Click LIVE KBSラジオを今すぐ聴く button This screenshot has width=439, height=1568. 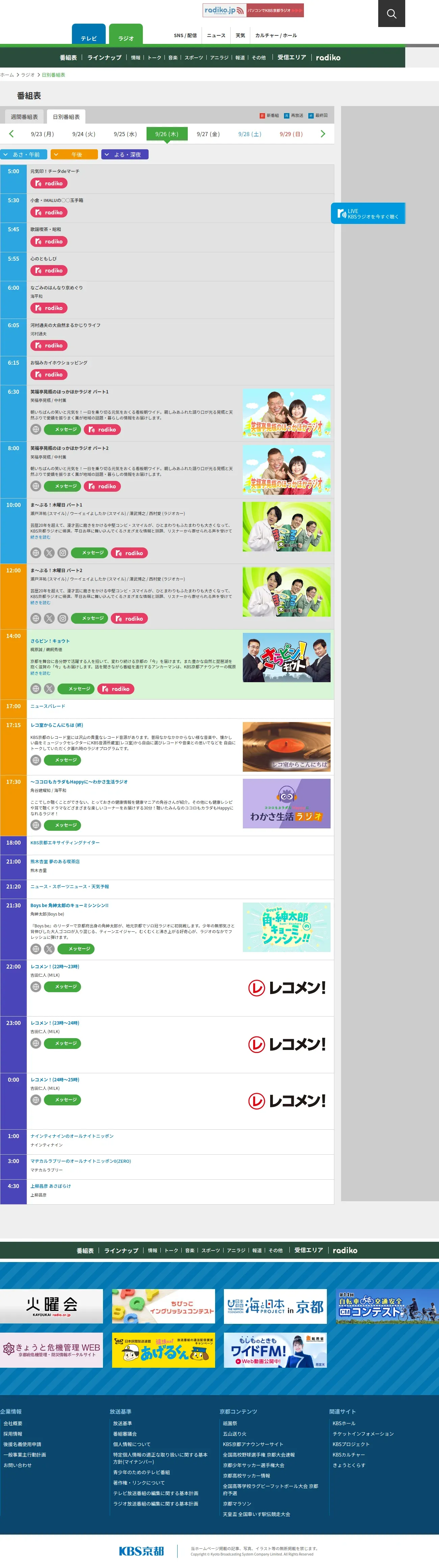(x=368, y=214)
